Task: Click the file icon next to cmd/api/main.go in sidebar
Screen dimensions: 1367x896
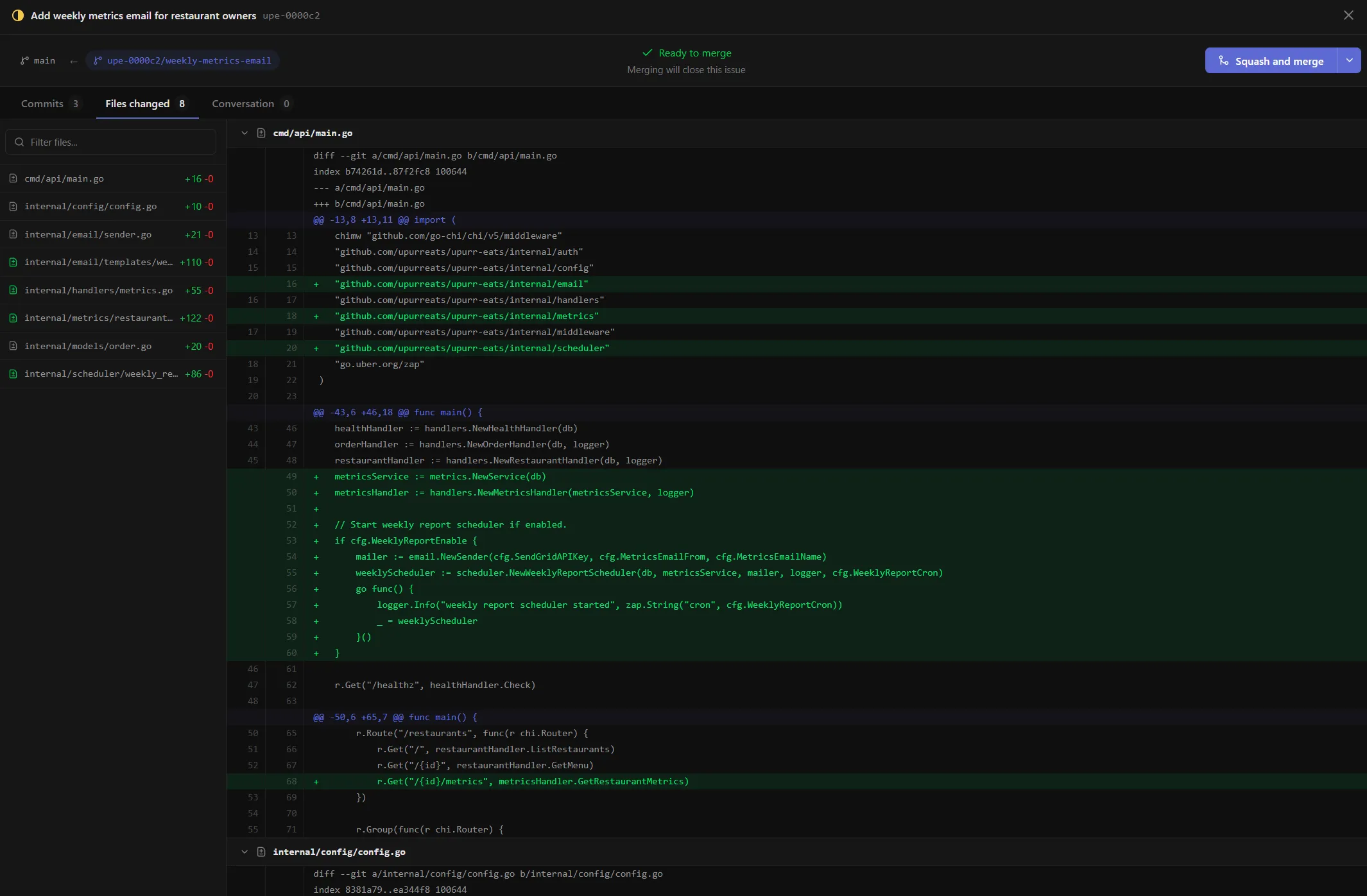Action: (x=13, y=178)
